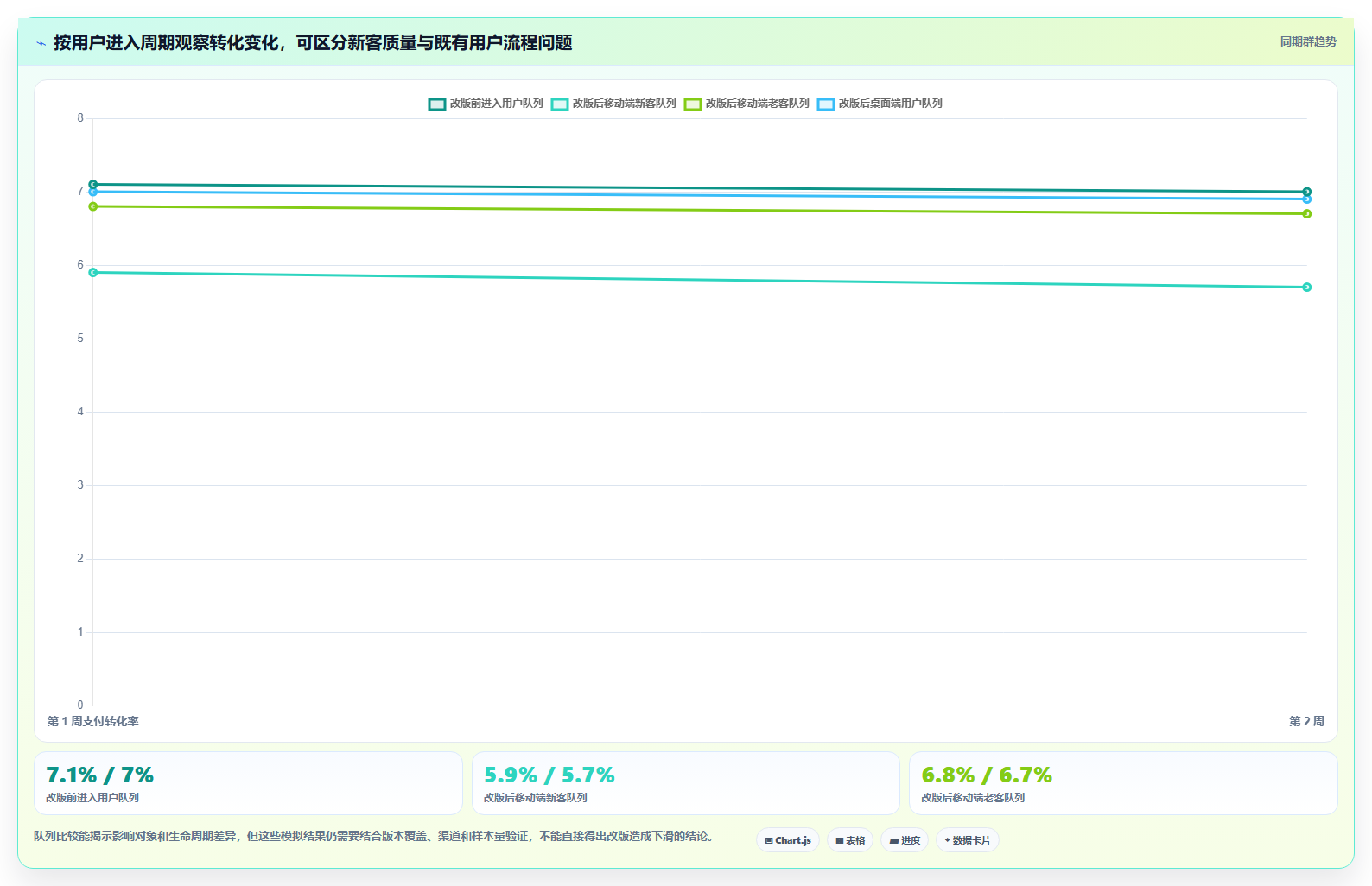Click the Chart.js pill button
Image resolution: width=1372 pixels, height=886 pixels.
point(788,840)
